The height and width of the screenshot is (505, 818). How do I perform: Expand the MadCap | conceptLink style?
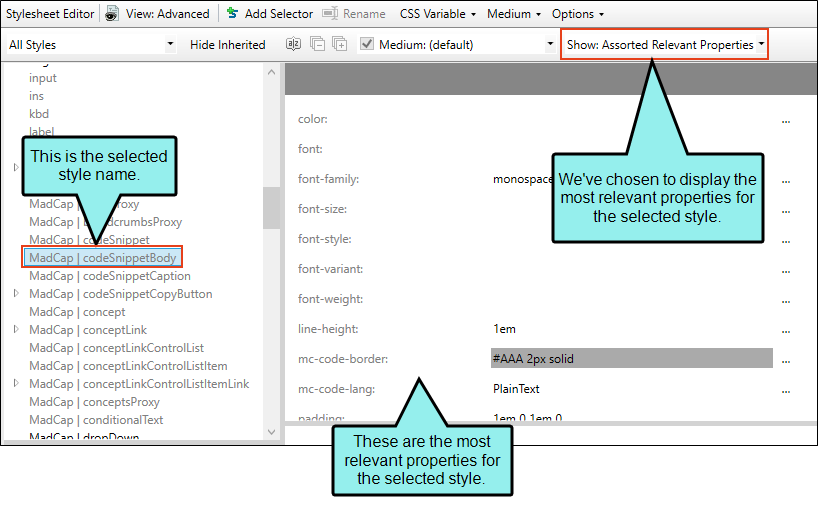tap(16, 329)
